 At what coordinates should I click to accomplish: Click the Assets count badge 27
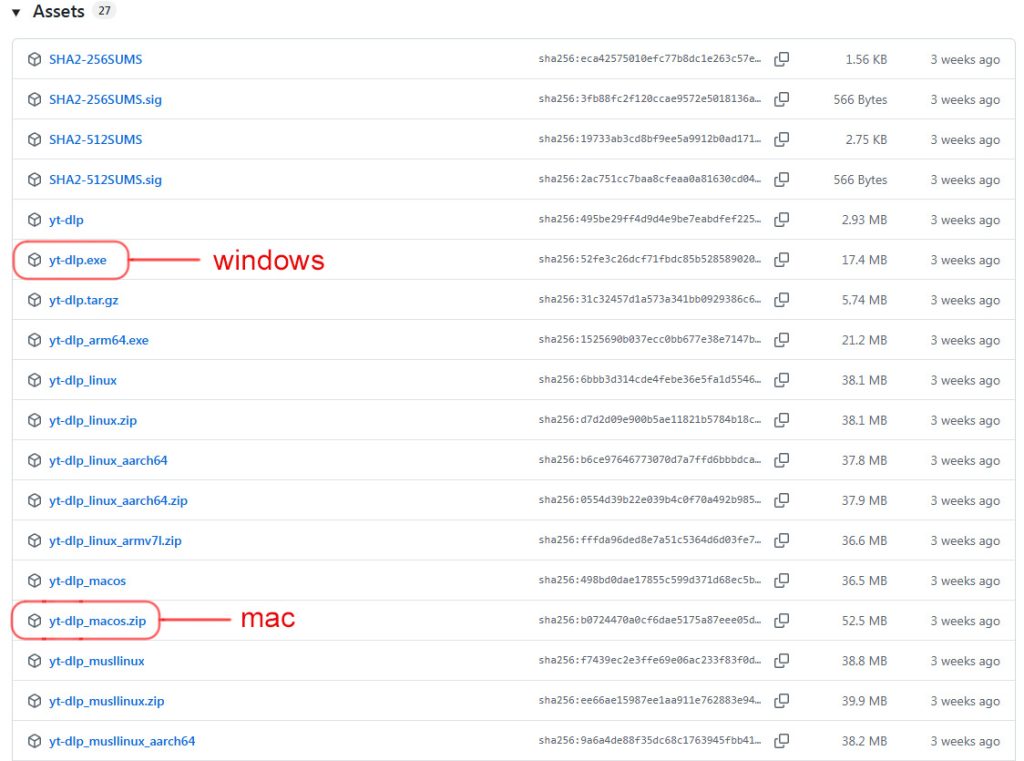click(x=104, y=10)
